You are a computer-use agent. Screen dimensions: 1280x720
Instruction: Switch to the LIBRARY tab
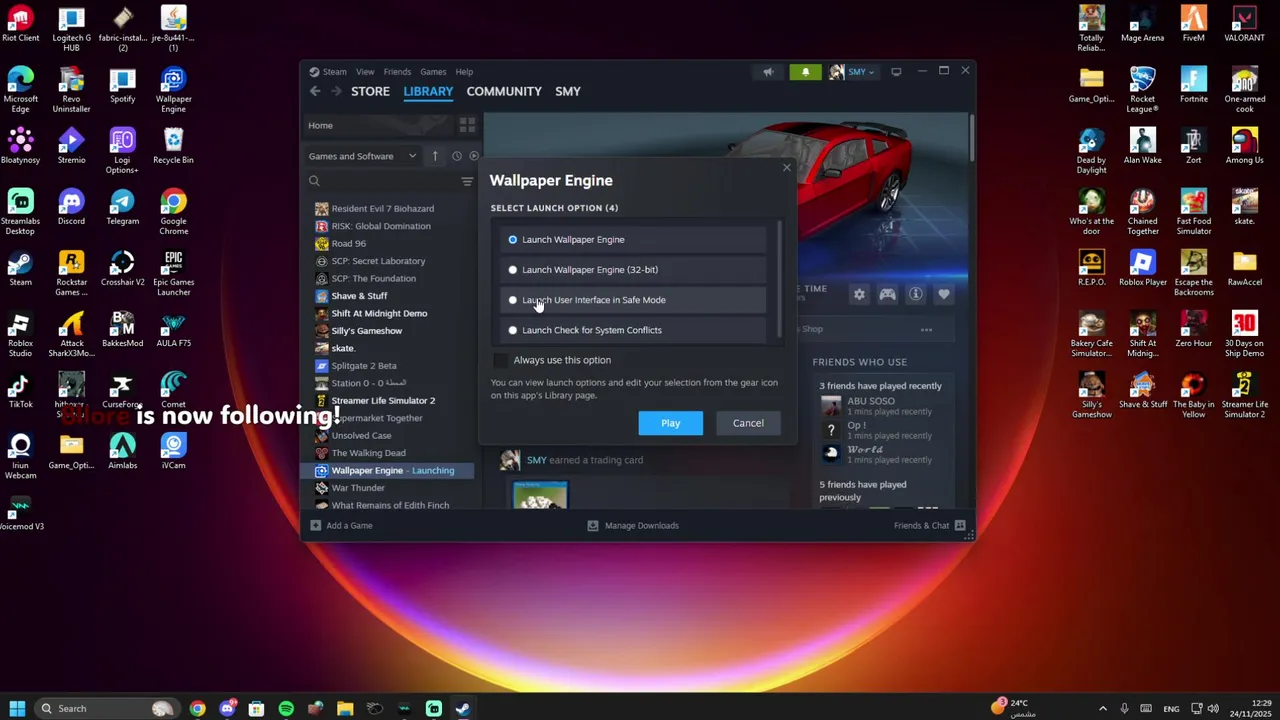(428, 91)
